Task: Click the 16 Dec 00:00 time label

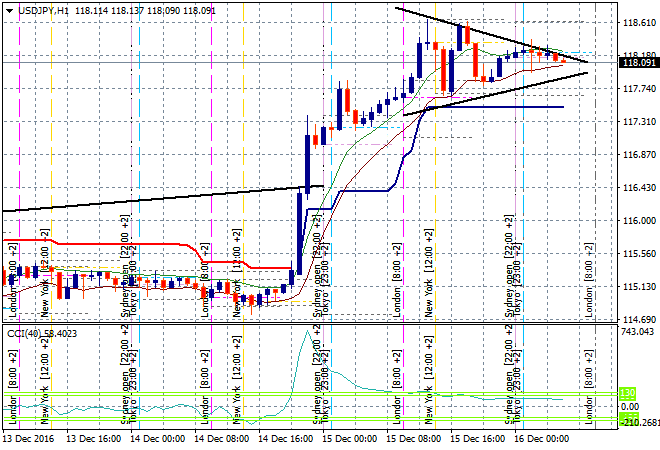Action: [x=541, y=439]
